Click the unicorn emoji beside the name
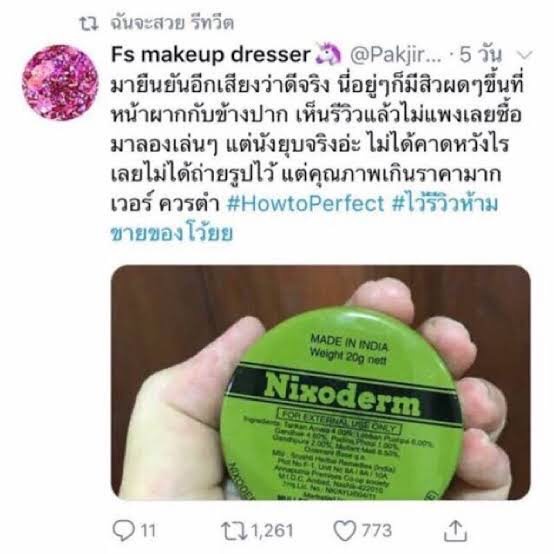 click(328, 55)
